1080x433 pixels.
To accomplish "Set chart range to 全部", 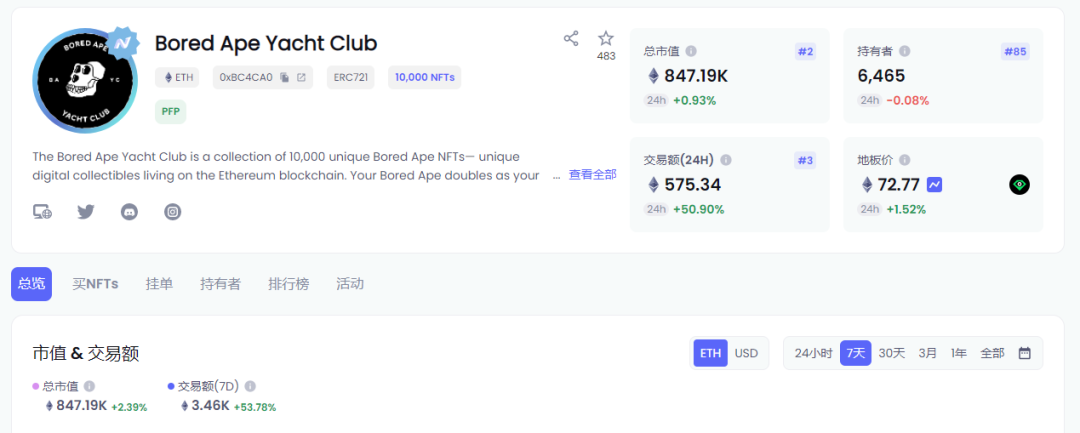I will pyautogui.click(x=992, y=353).
